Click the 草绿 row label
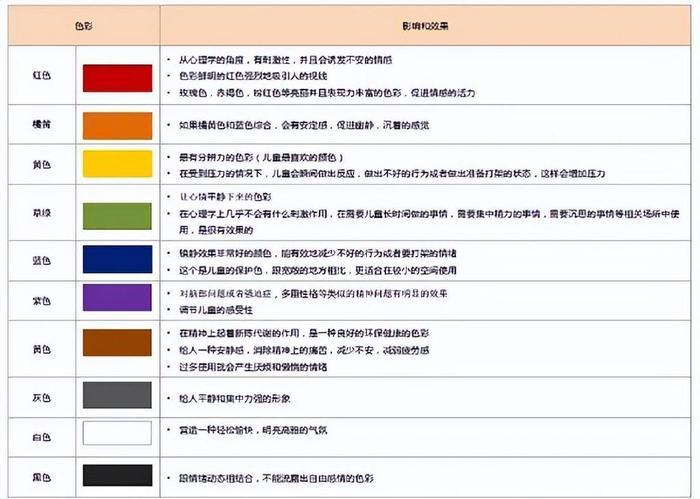 (41, 216)
